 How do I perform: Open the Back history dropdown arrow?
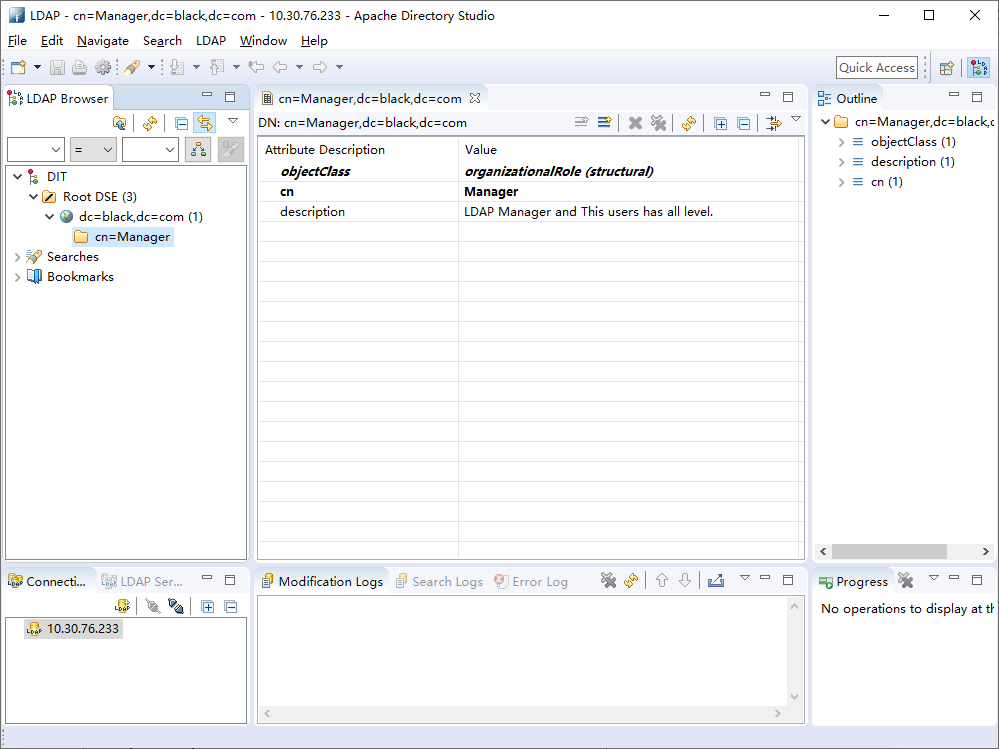coord(299,67)
